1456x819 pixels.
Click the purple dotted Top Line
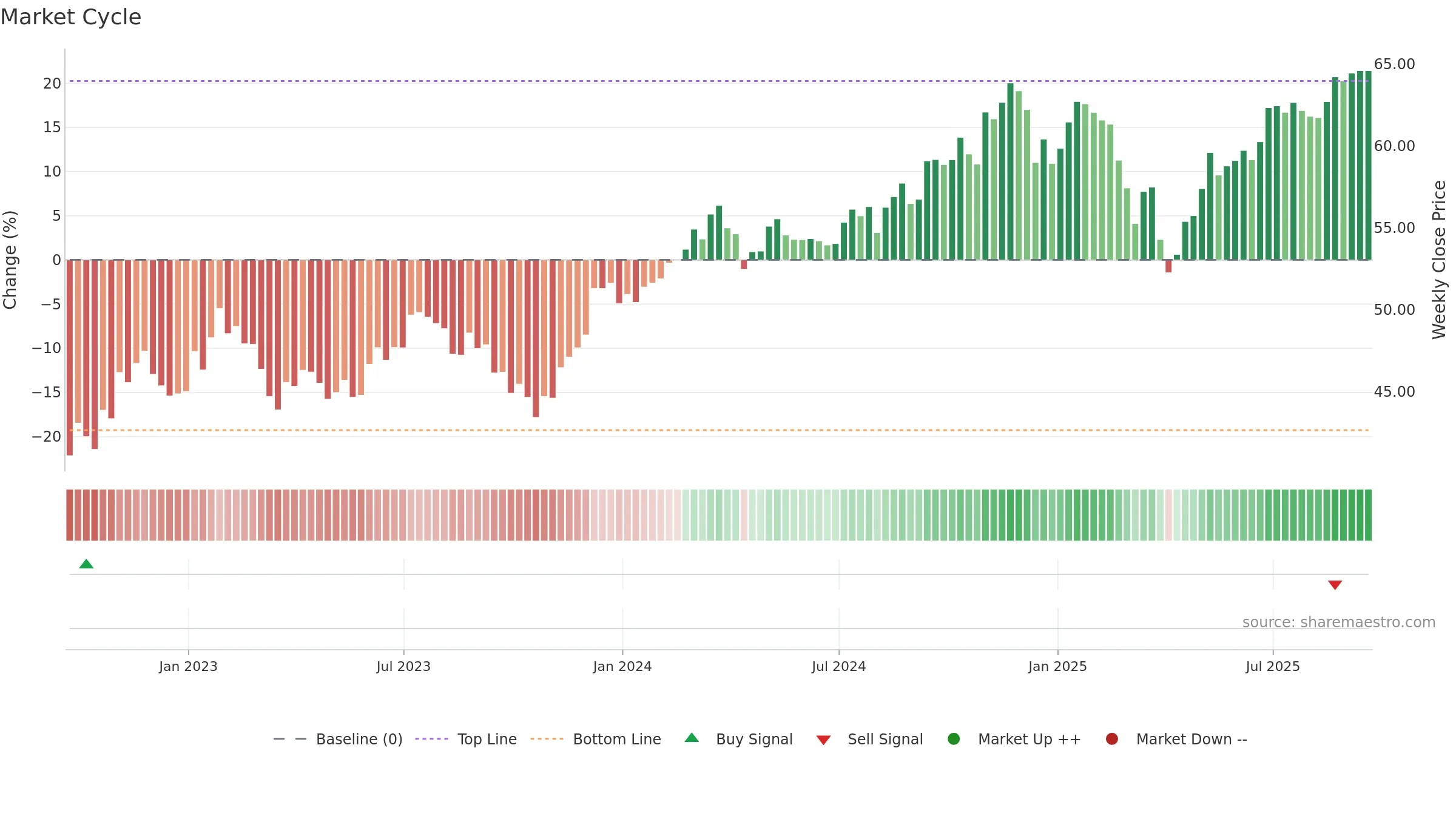pyautogui.click(x=719, y=81)
